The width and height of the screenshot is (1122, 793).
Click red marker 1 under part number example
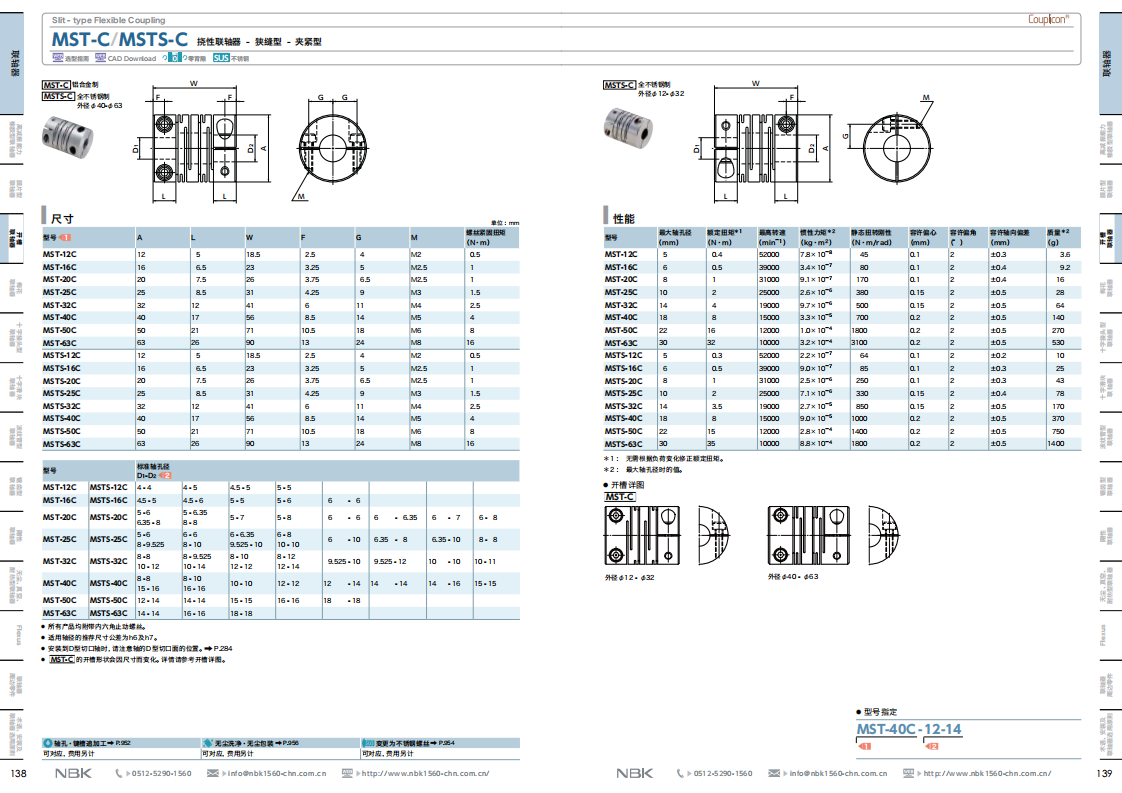coord(864,746)
